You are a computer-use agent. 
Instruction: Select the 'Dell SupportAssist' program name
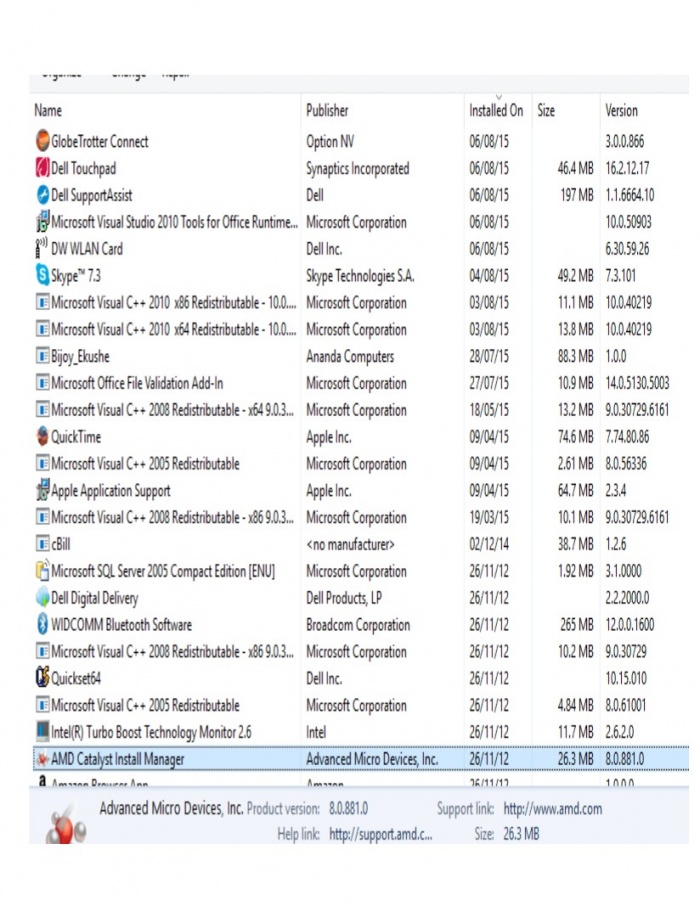click(91, 195)
